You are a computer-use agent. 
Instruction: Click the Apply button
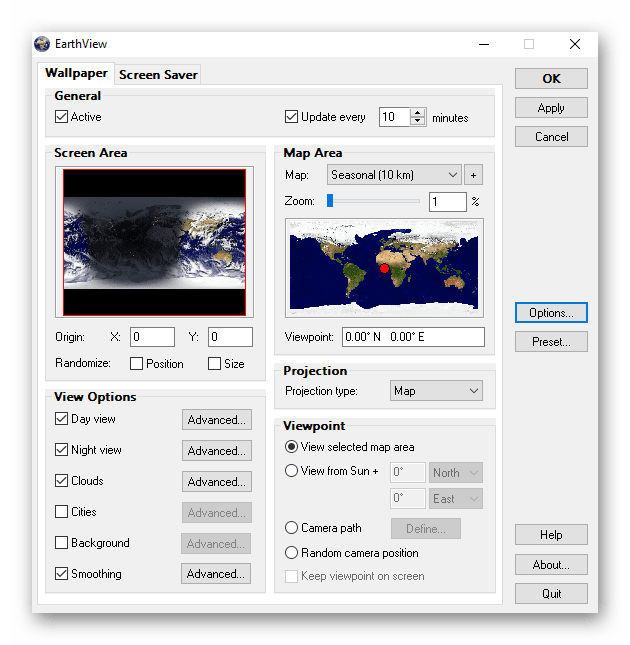coord(551,108)
